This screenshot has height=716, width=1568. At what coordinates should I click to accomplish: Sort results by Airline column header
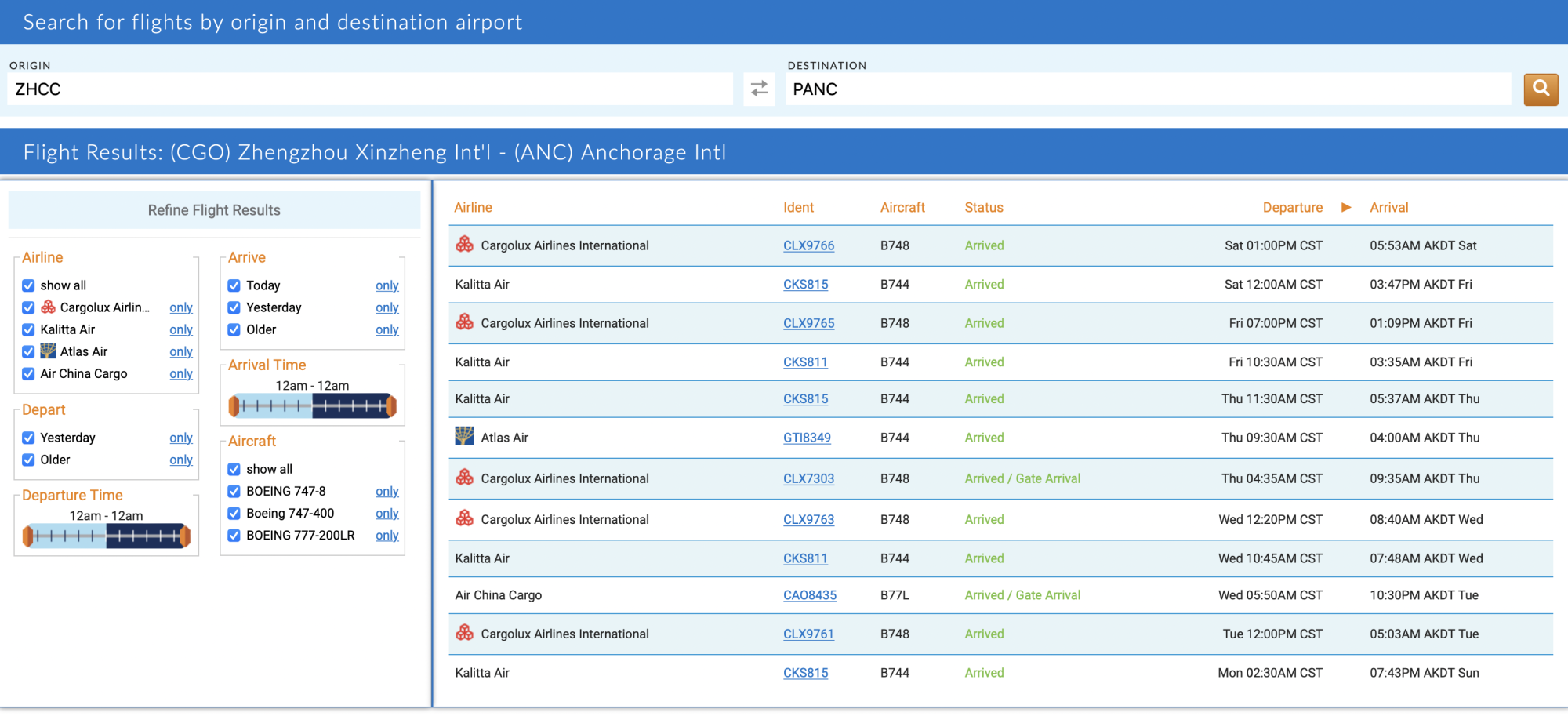pos(473,207)
